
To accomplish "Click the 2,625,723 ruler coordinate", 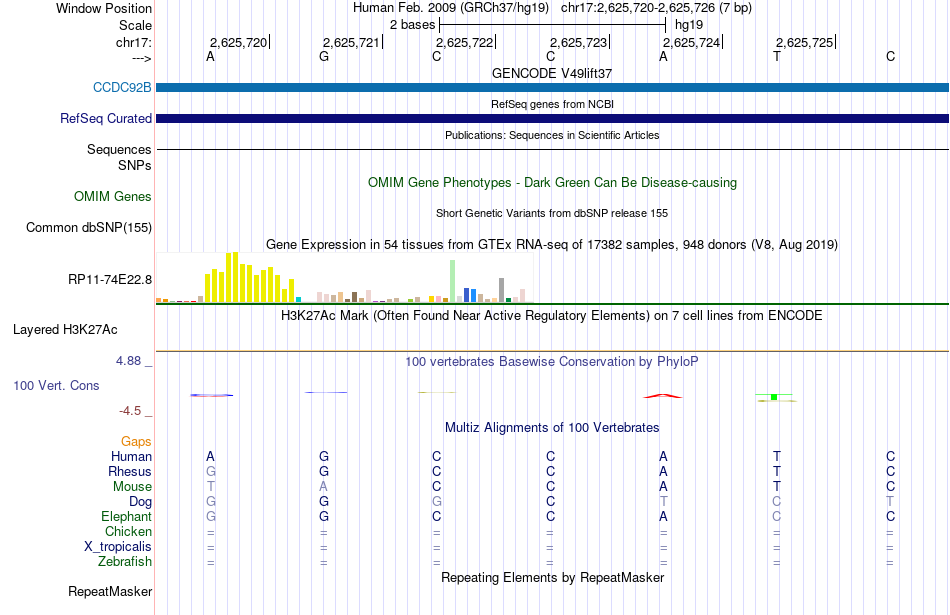I will (578, 42).
